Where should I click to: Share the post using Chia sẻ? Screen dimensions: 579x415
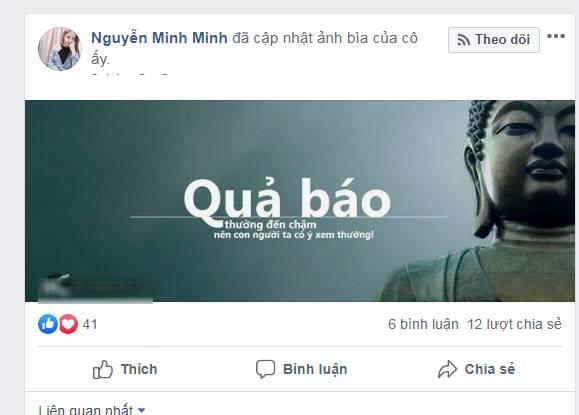476,369
